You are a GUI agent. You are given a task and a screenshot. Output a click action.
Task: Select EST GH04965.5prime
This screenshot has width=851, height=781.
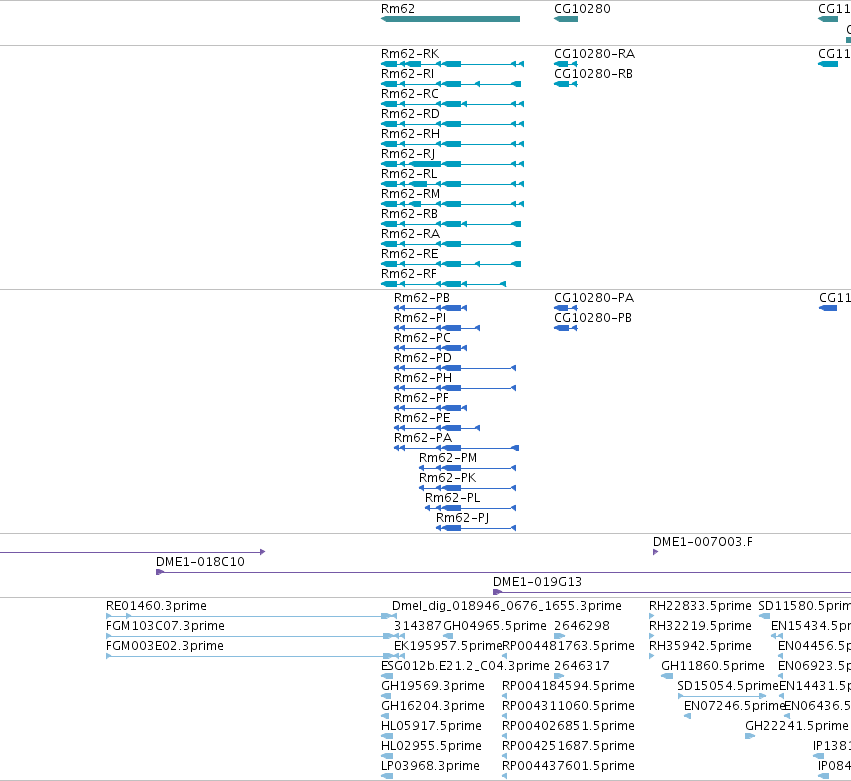tap(449, 636)
